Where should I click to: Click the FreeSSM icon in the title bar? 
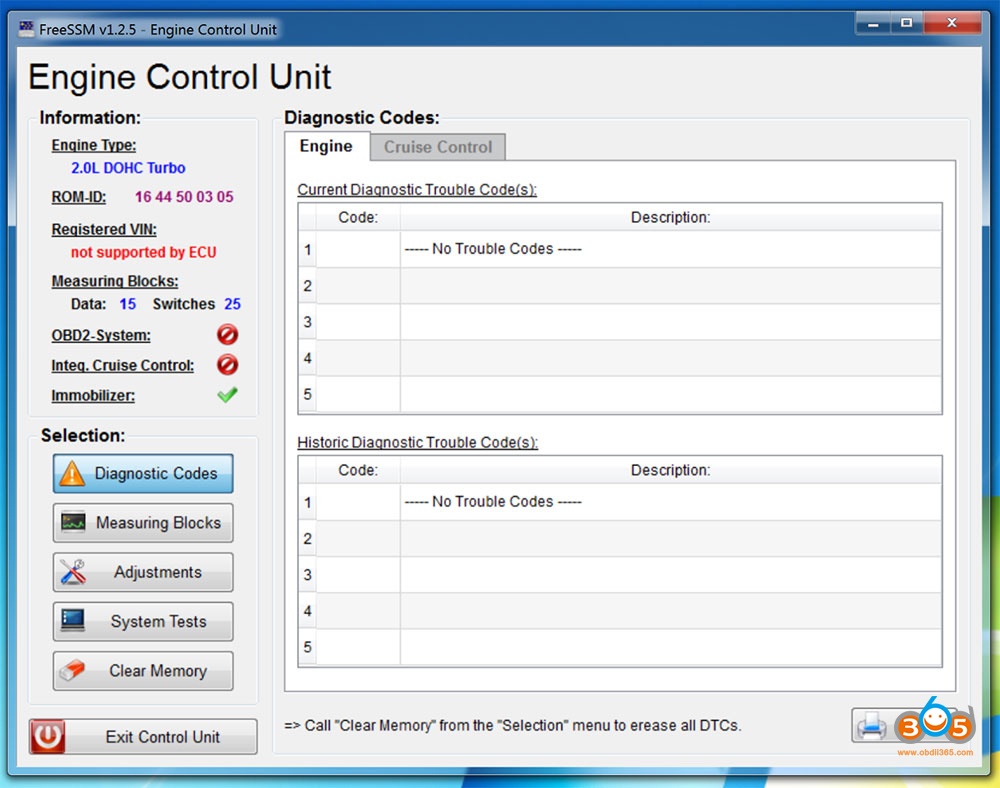pyautogui.click(x=26, y=29)
